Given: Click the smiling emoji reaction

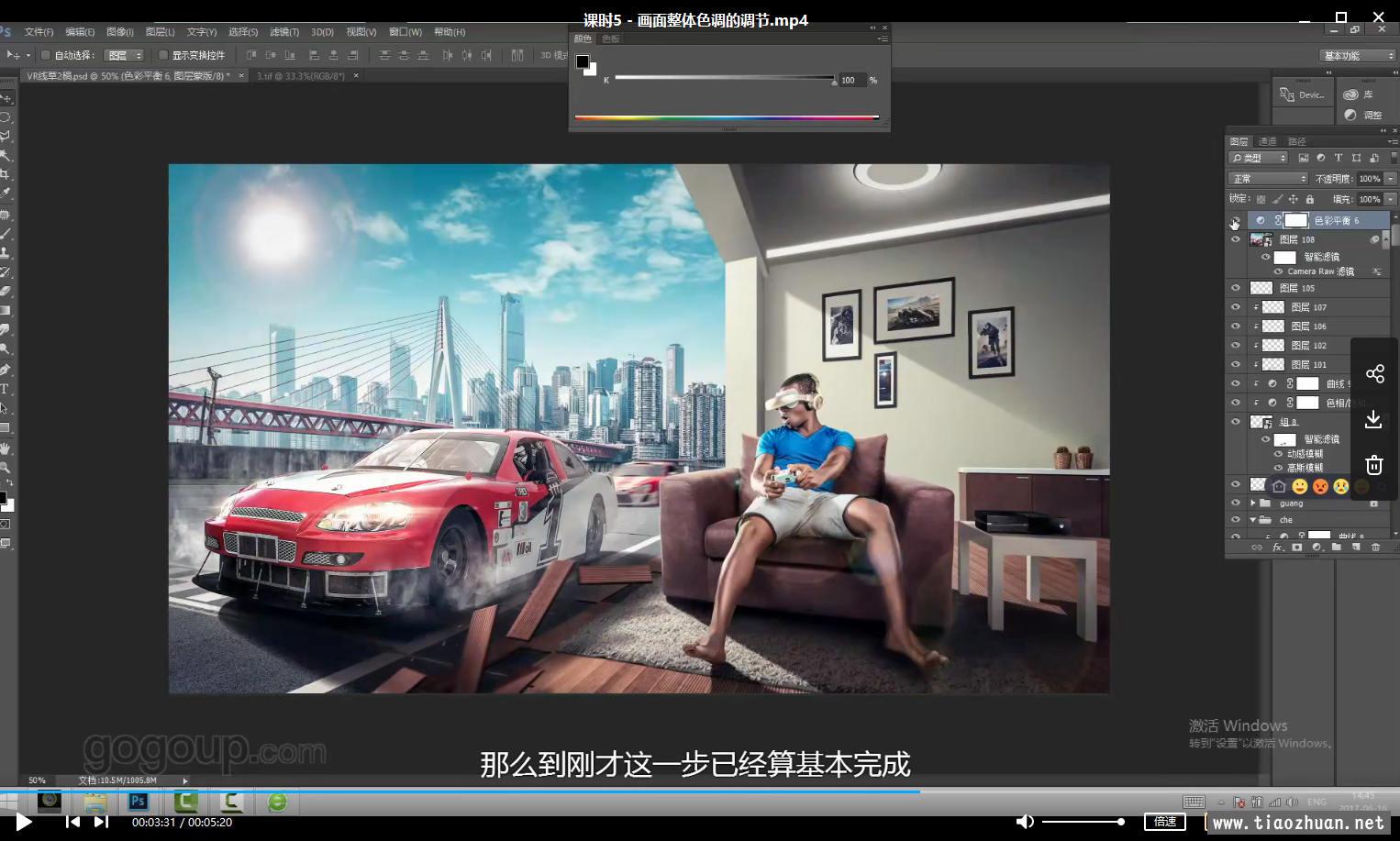Looking at the screenshot, I should tap(1300, 487).
